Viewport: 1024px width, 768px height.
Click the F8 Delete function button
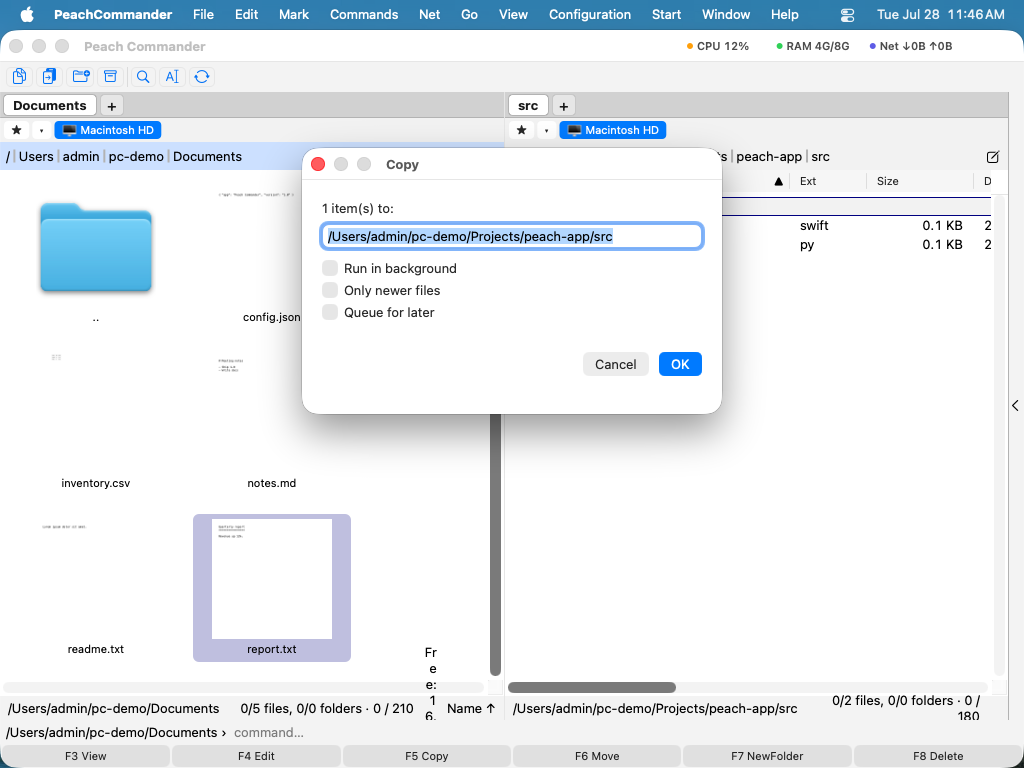[938, 756]
